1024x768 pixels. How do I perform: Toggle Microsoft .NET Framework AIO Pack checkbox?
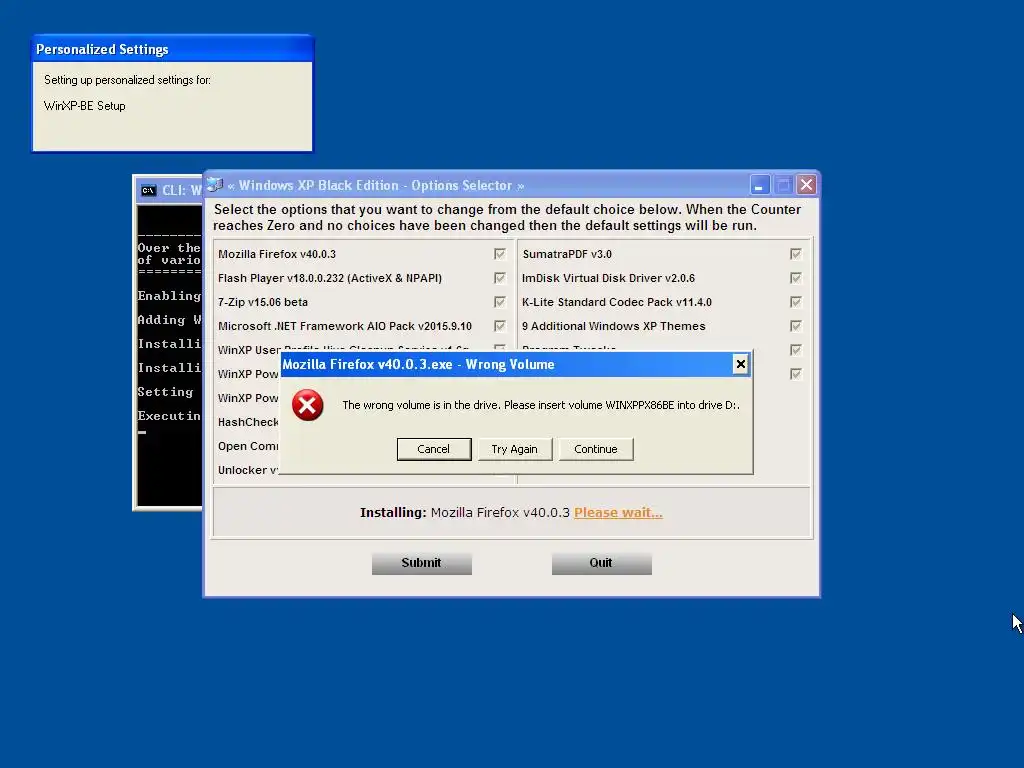pyautogui.click(x=500, y=326)
